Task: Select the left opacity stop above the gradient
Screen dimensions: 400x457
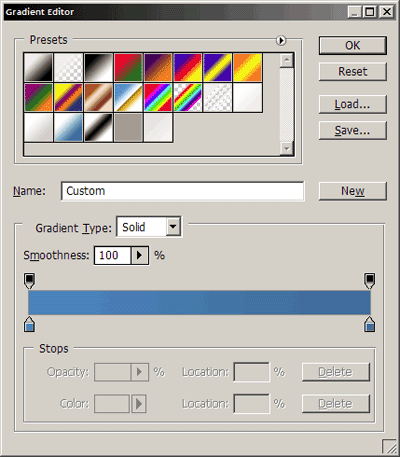Action: point(29,281)
